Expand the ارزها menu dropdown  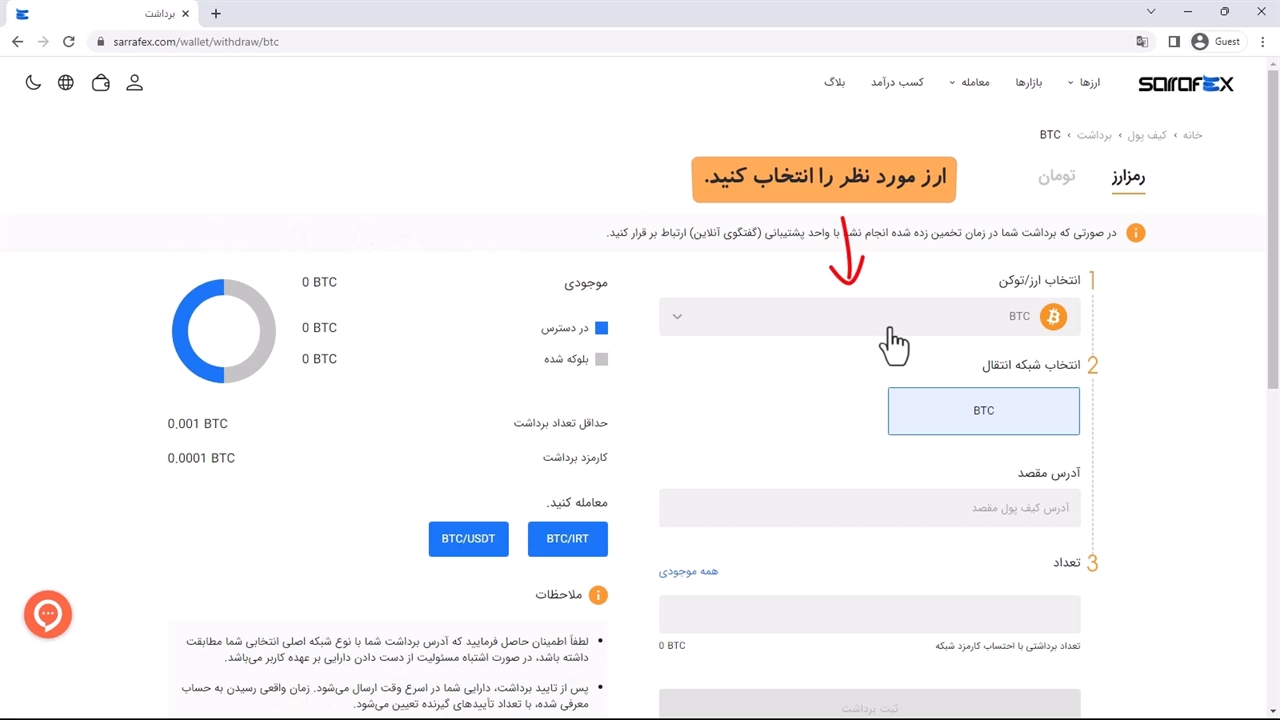click(x=1084, y=83)
